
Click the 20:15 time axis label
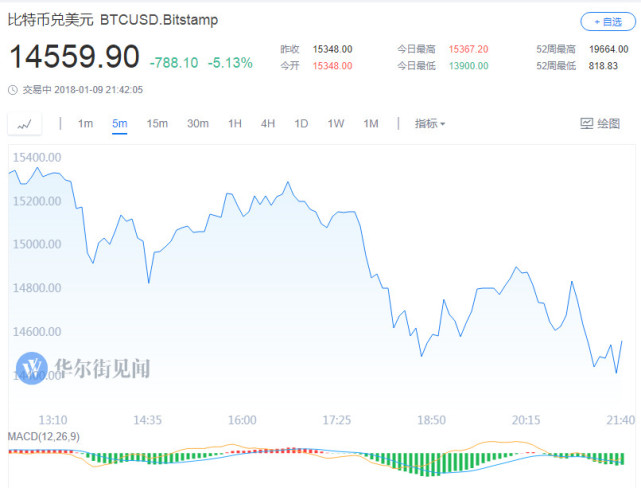tap(526, 420)
